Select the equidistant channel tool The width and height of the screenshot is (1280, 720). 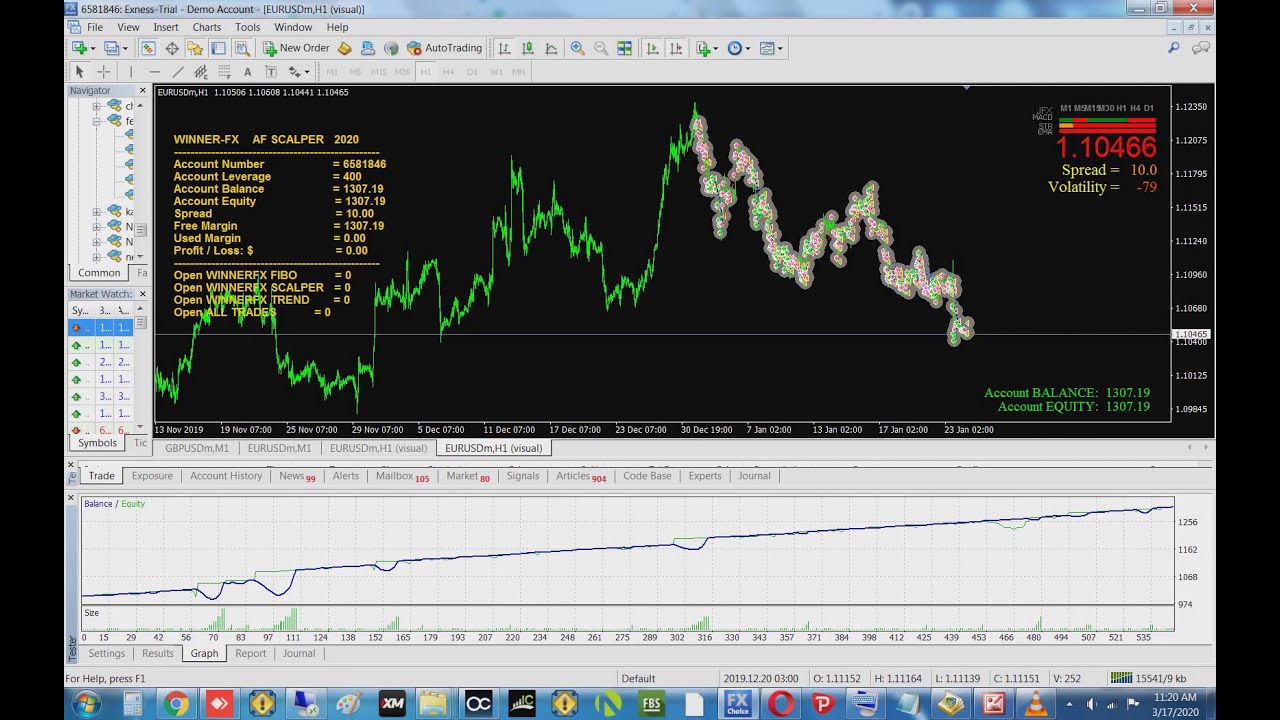click(x=201, y=72)
